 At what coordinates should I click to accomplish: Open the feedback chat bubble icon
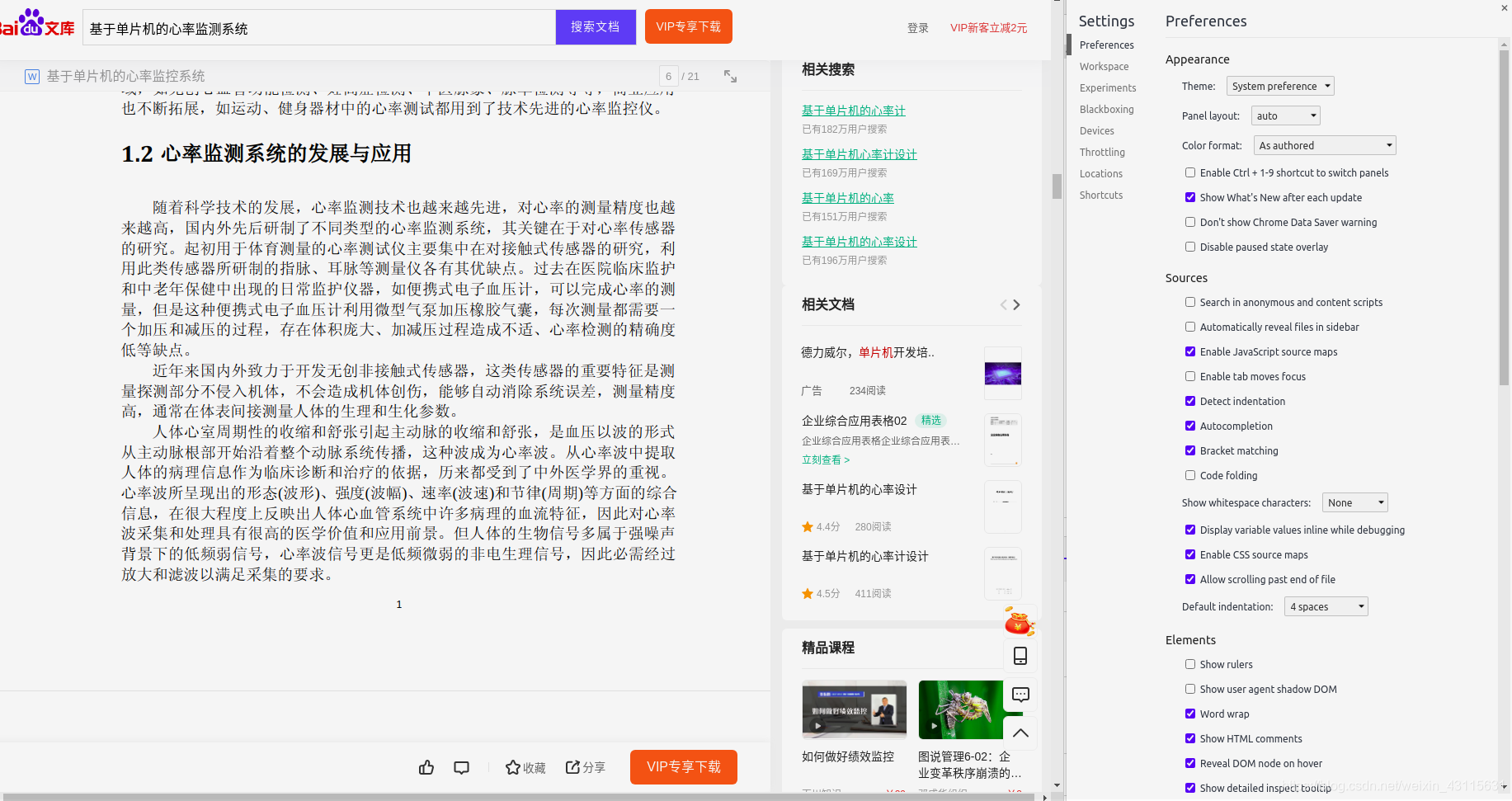point(1020,695)
